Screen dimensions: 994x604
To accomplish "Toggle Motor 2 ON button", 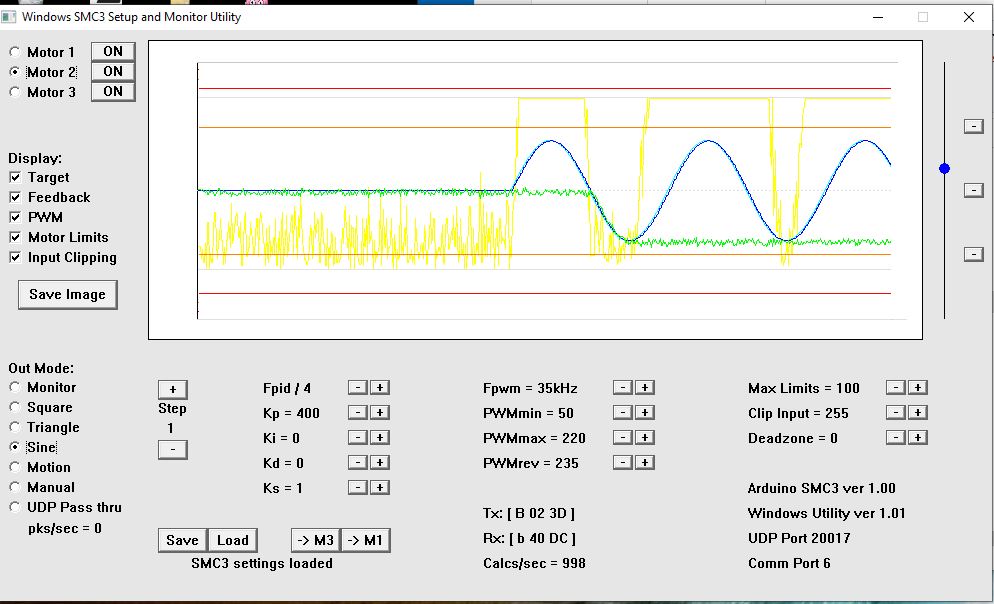I will (x=113, y=71).
